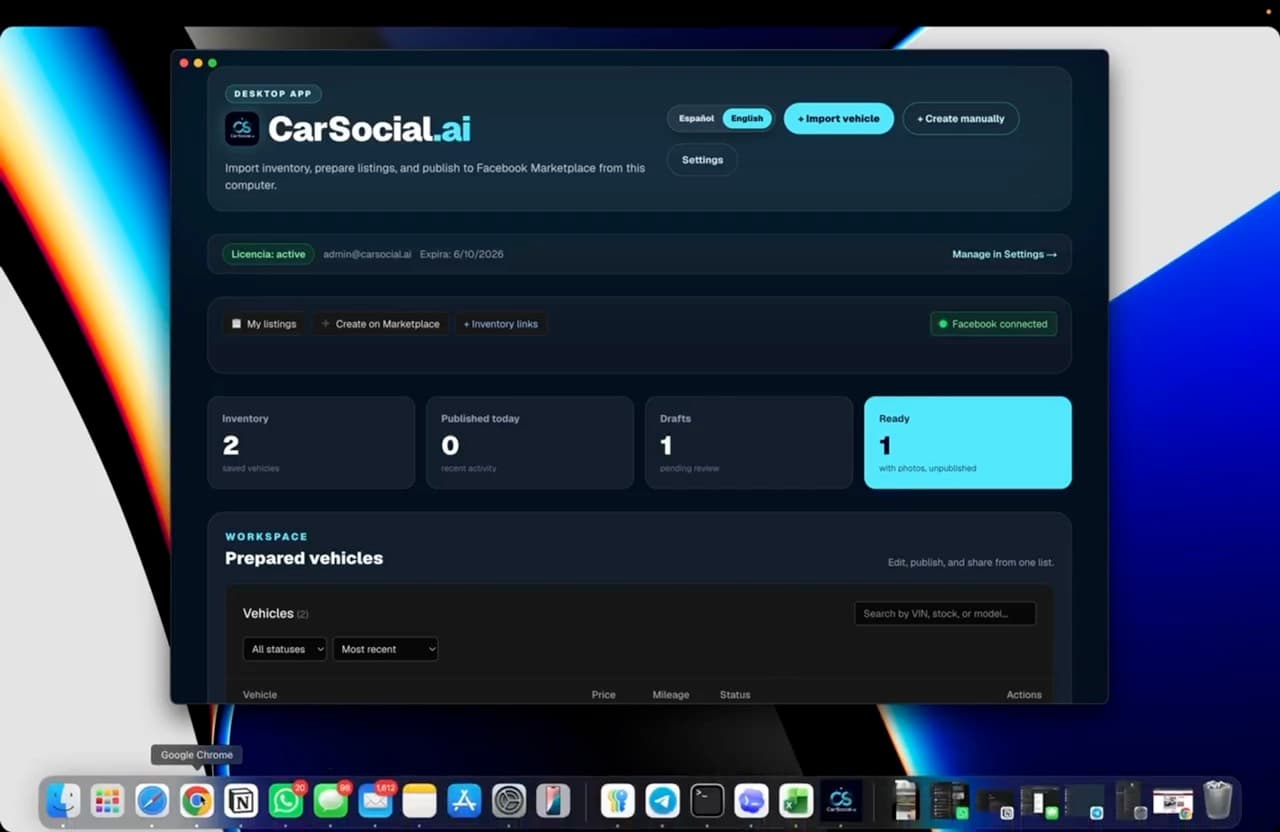Open System Settings from the dock
This screenshot has width=1280, height=832.
pos(509,800)
